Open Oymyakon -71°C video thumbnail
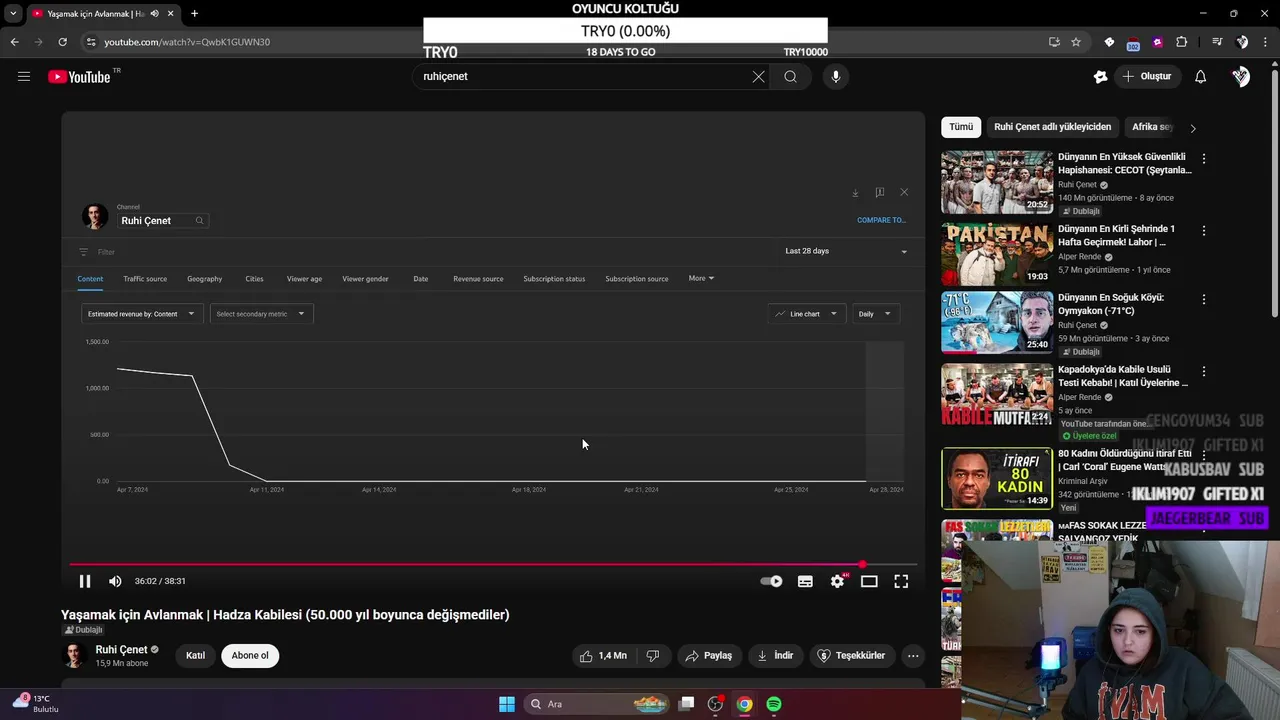Screen dimensions: 1280x720 tap(997, 322)
